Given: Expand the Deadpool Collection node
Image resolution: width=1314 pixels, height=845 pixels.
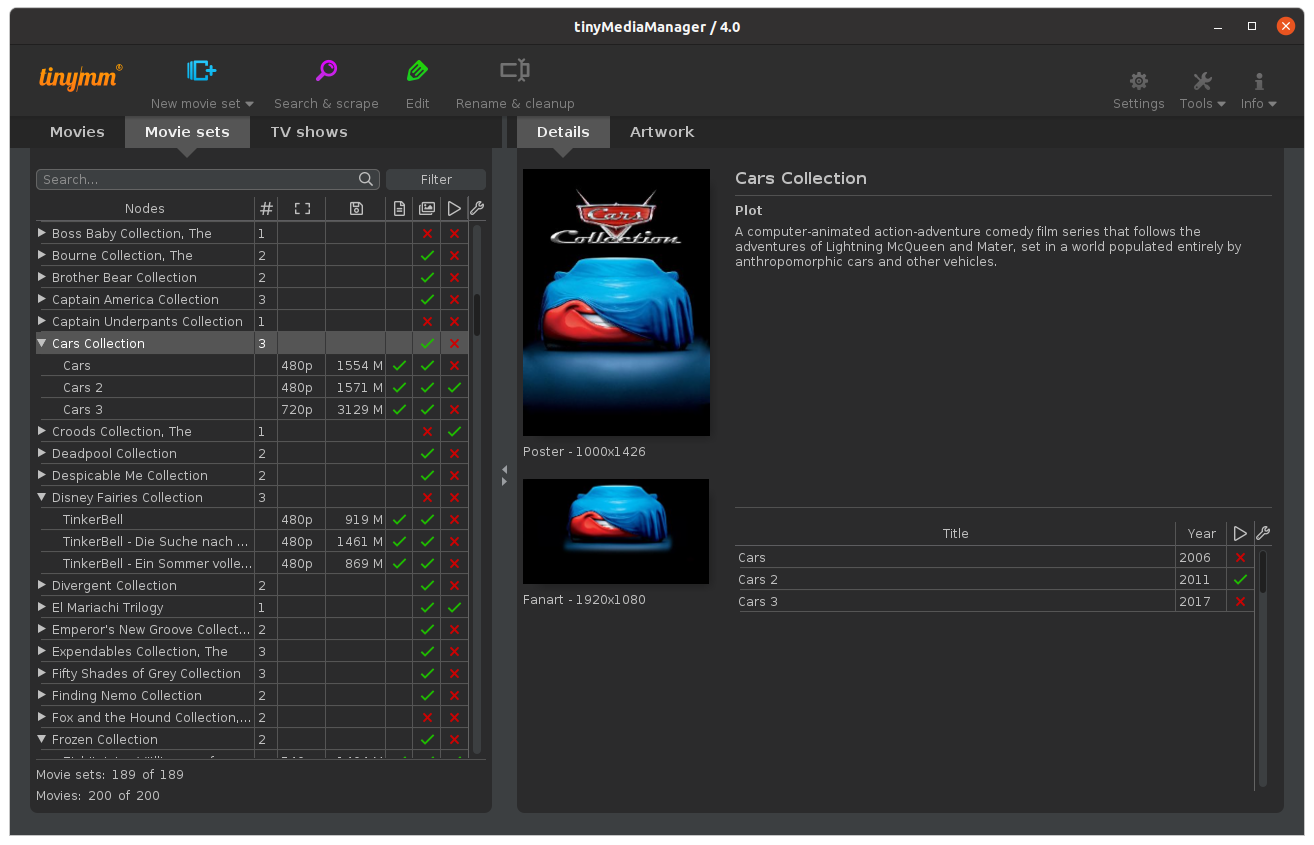Looking at the screenshot, I should click(42, 453).
